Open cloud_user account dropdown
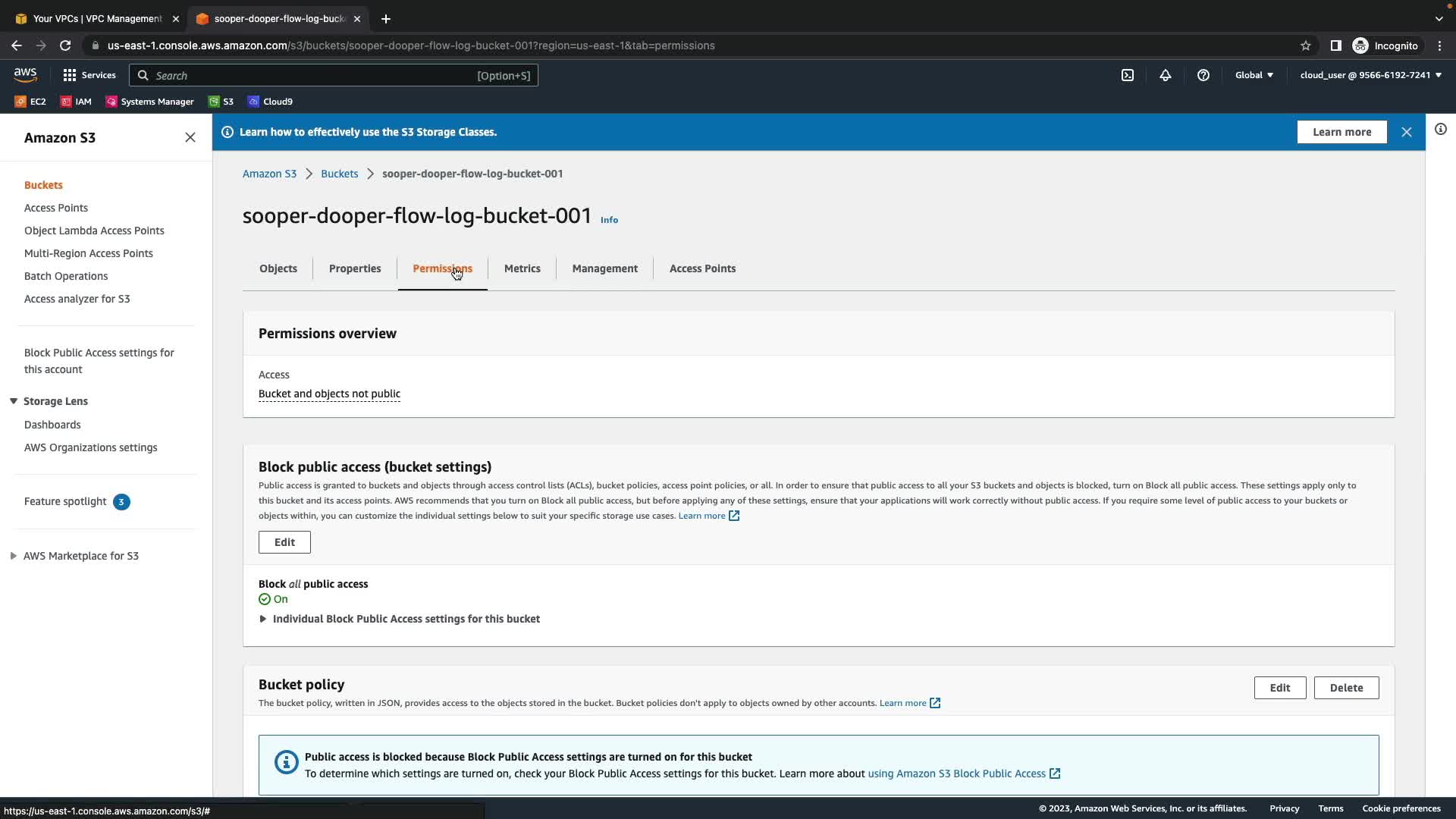The width and height of the screenshot is (1456, 819). click(x=1370, y=75)
